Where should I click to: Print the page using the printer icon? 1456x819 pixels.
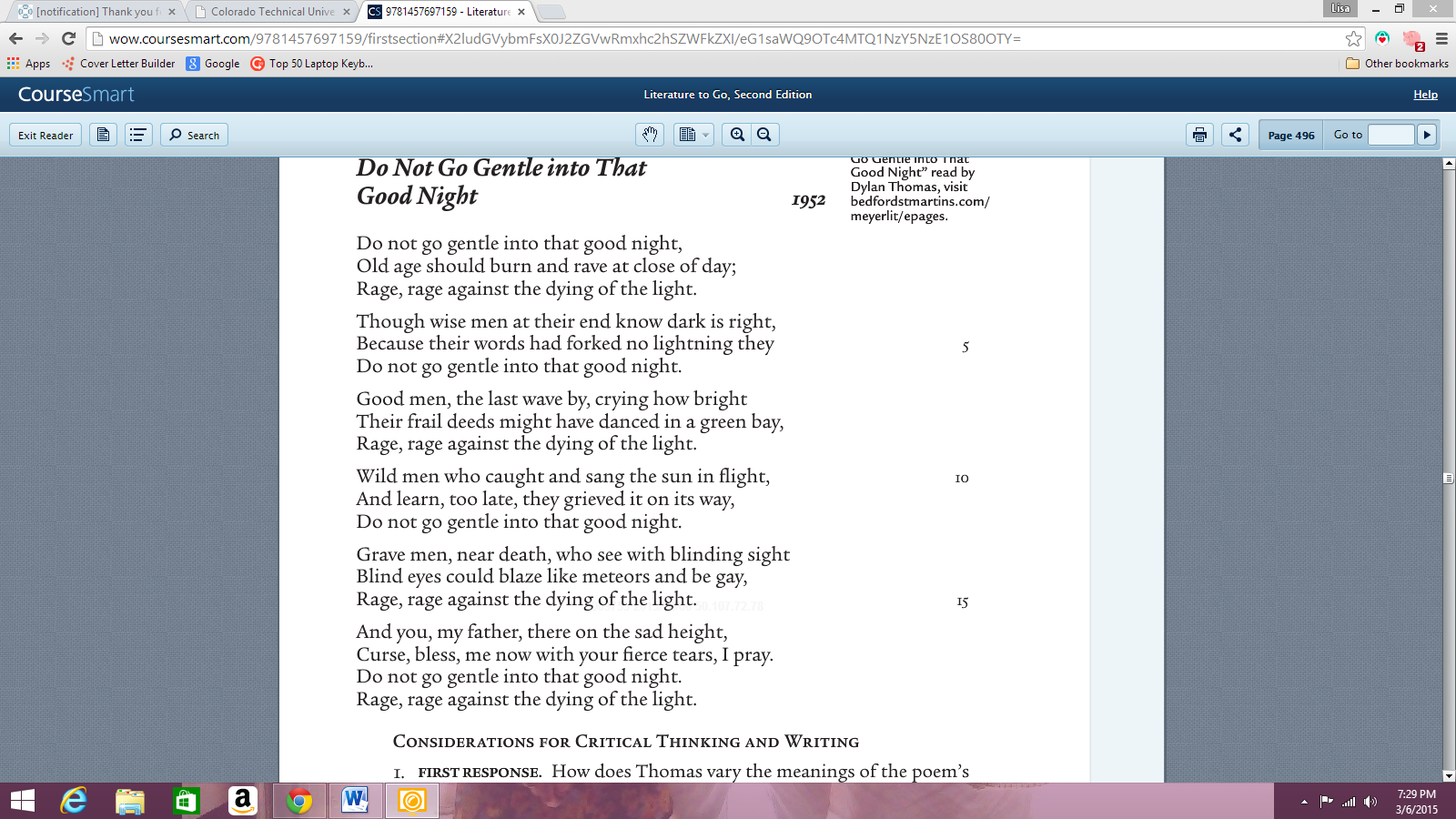[1199, 135]
